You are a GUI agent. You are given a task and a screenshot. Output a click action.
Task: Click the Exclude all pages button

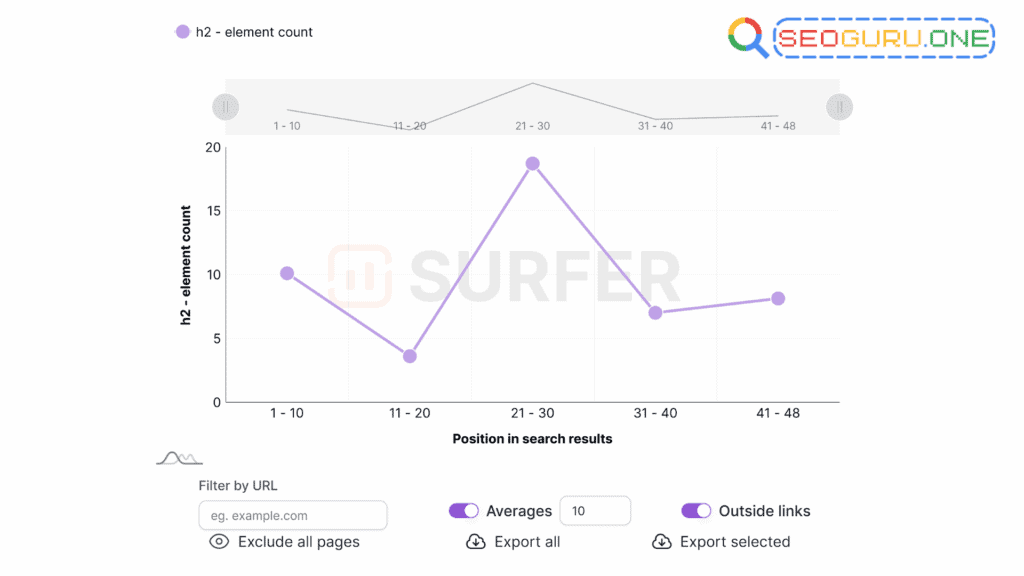tap(300, 541)
